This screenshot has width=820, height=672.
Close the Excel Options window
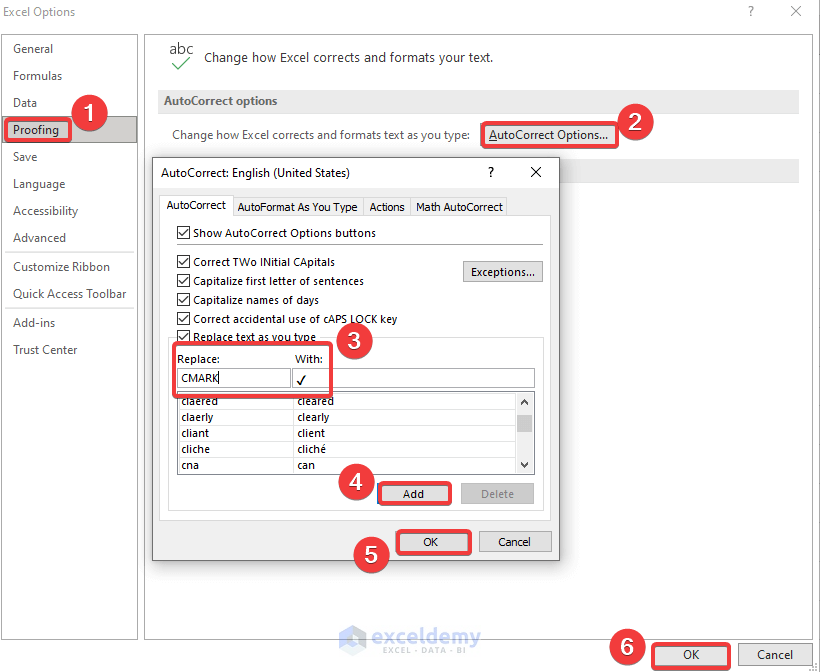tap(796, 11)
